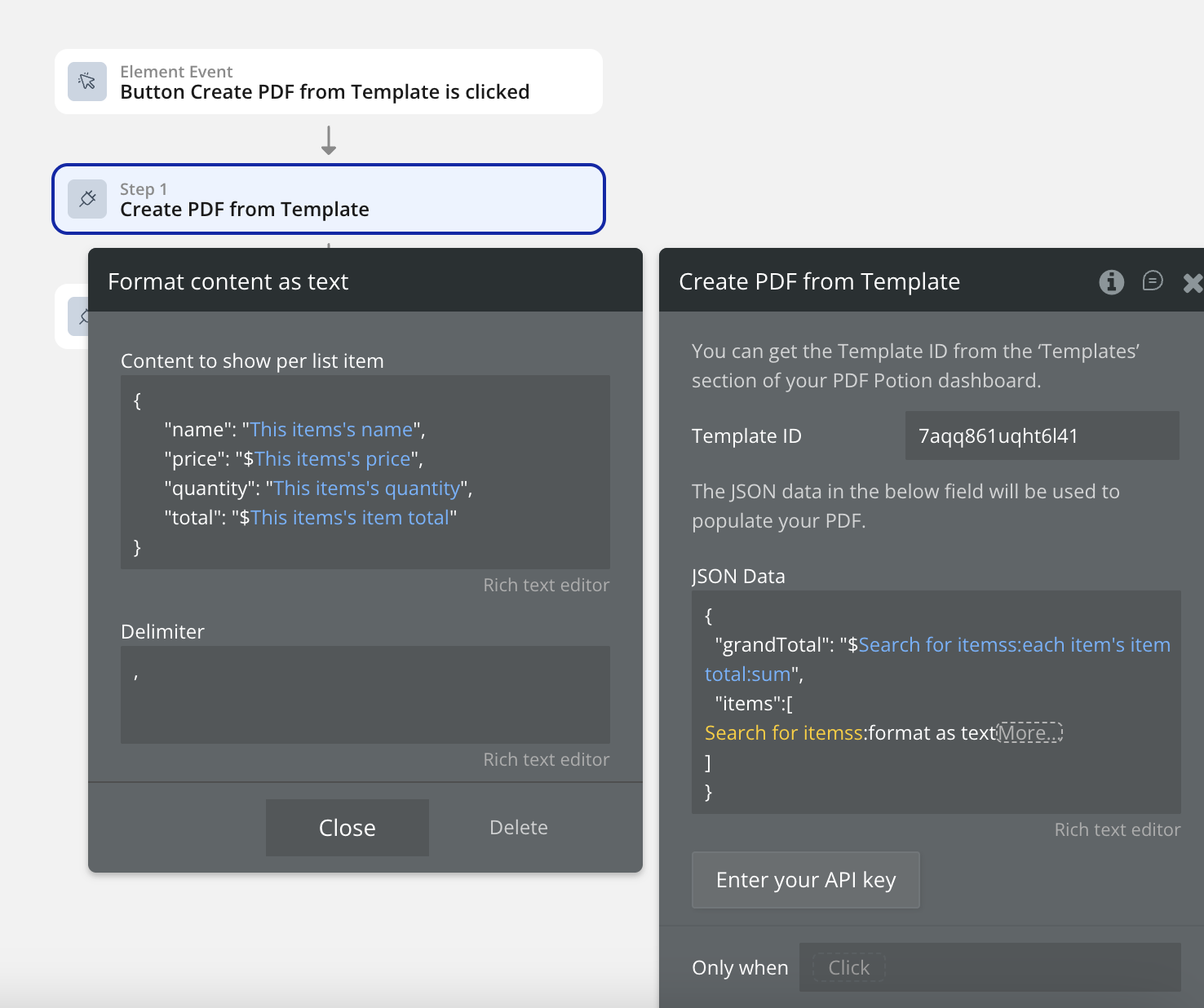Screen dimensions: 1204x1008
Task: Click the Only when condition Click placeholder
Action: [848, 968]
